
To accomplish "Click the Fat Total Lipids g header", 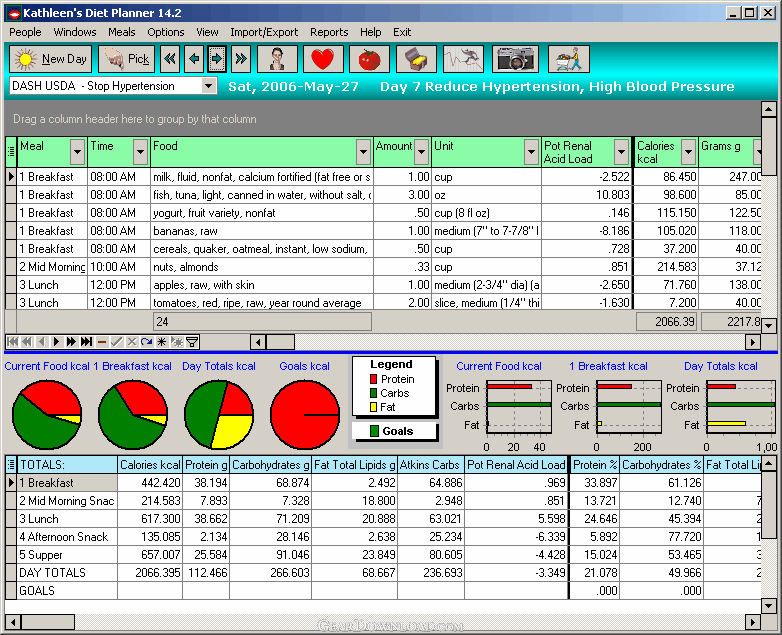I will [x=354, y=464].
